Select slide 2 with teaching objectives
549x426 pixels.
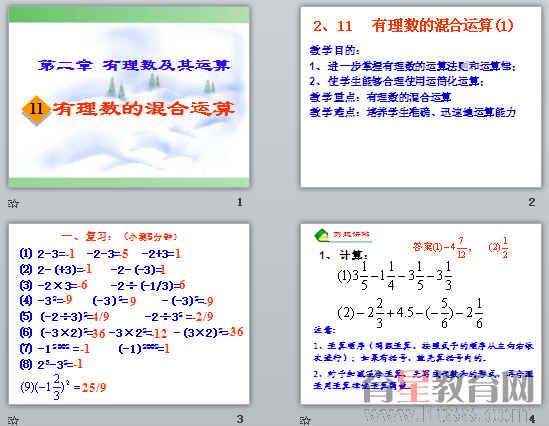[421, 97]
